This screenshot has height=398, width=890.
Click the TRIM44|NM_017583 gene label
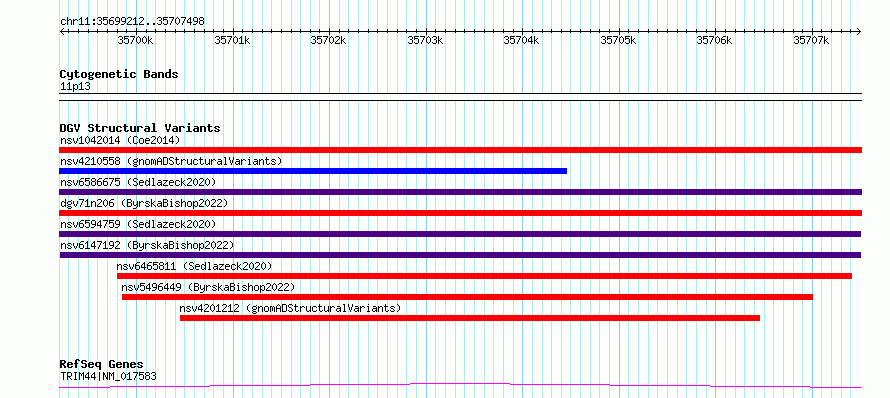108,376
